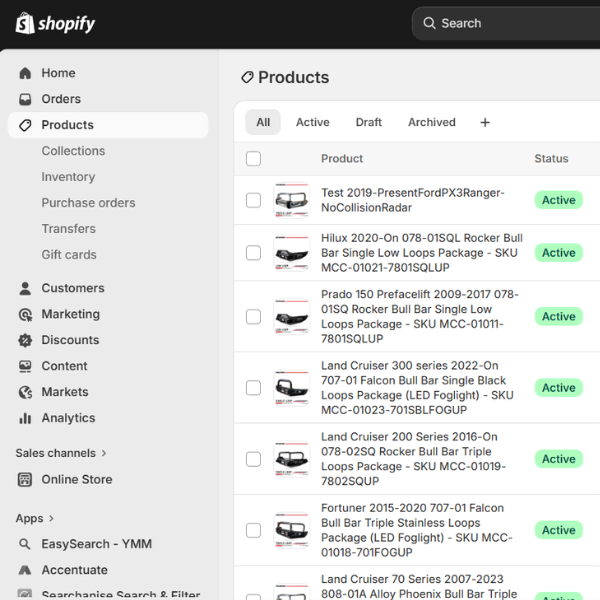Click the Customers person icon
Image resolution: width=600 pixels, height=600 pixels.
click(x=25, y=288)
